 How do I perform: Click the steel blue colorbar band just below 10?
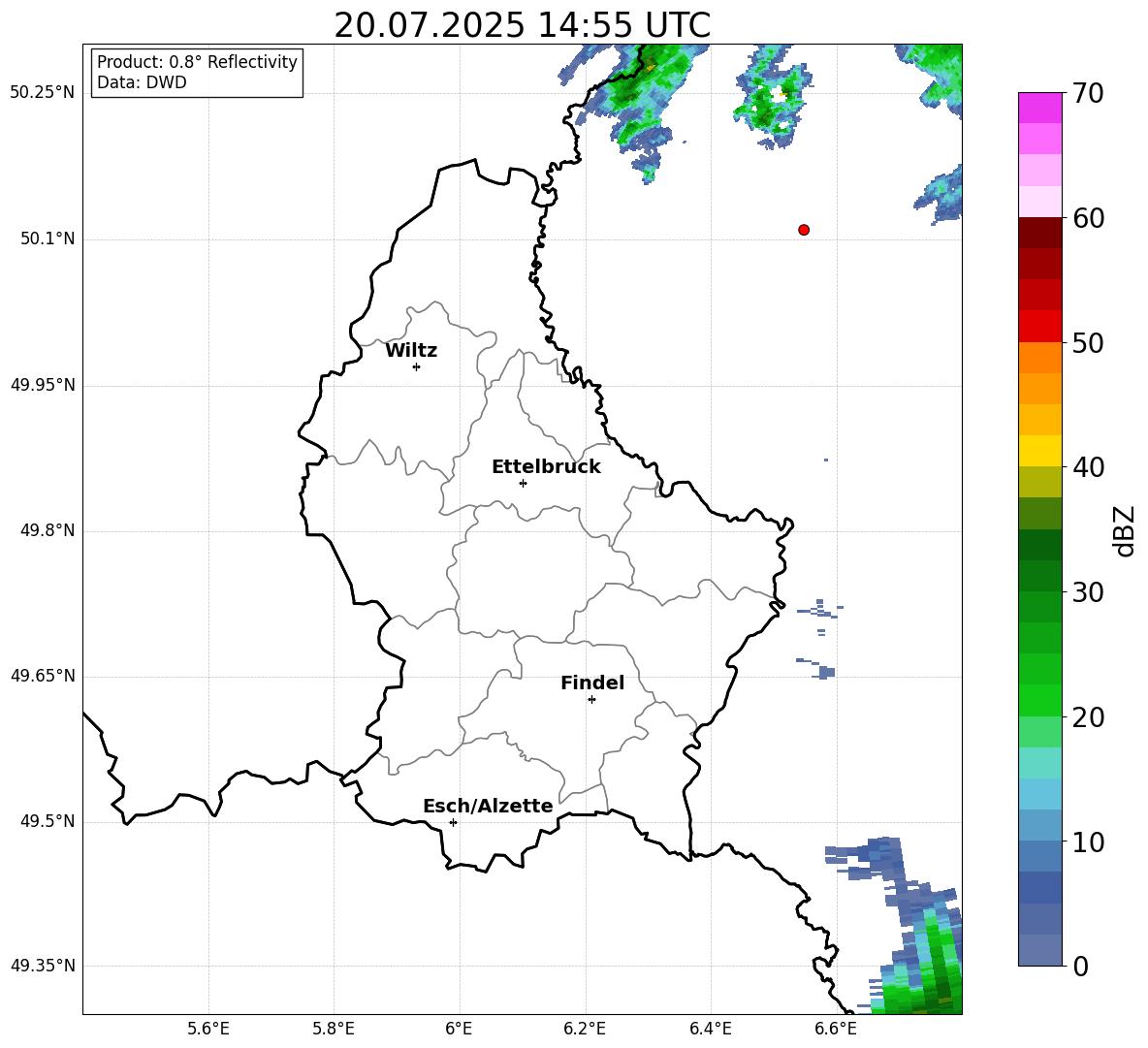tap(1039, 856)
